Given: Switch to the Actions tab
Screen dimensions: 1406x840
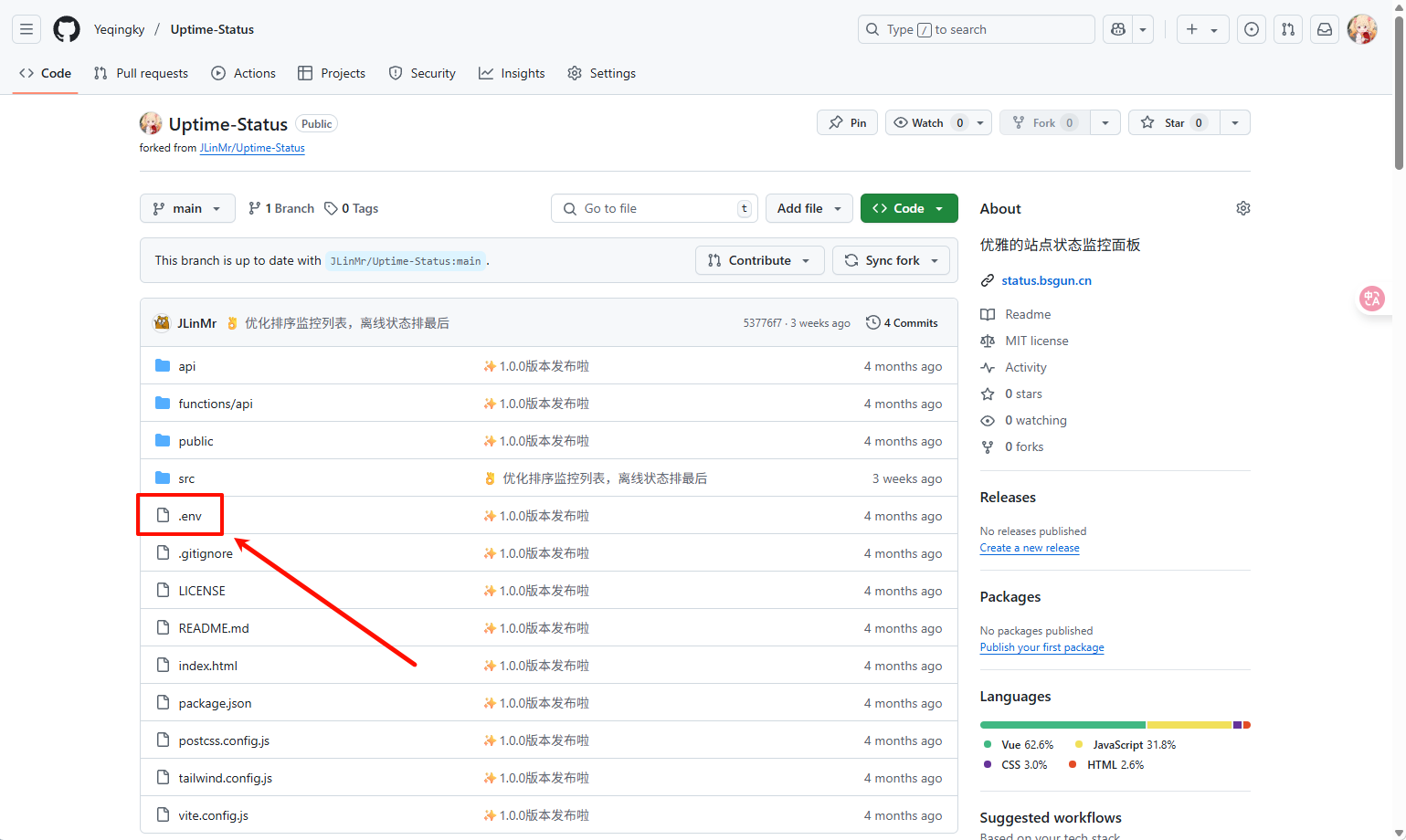Looking at the screenshot, I should click(x=243, y=73).
